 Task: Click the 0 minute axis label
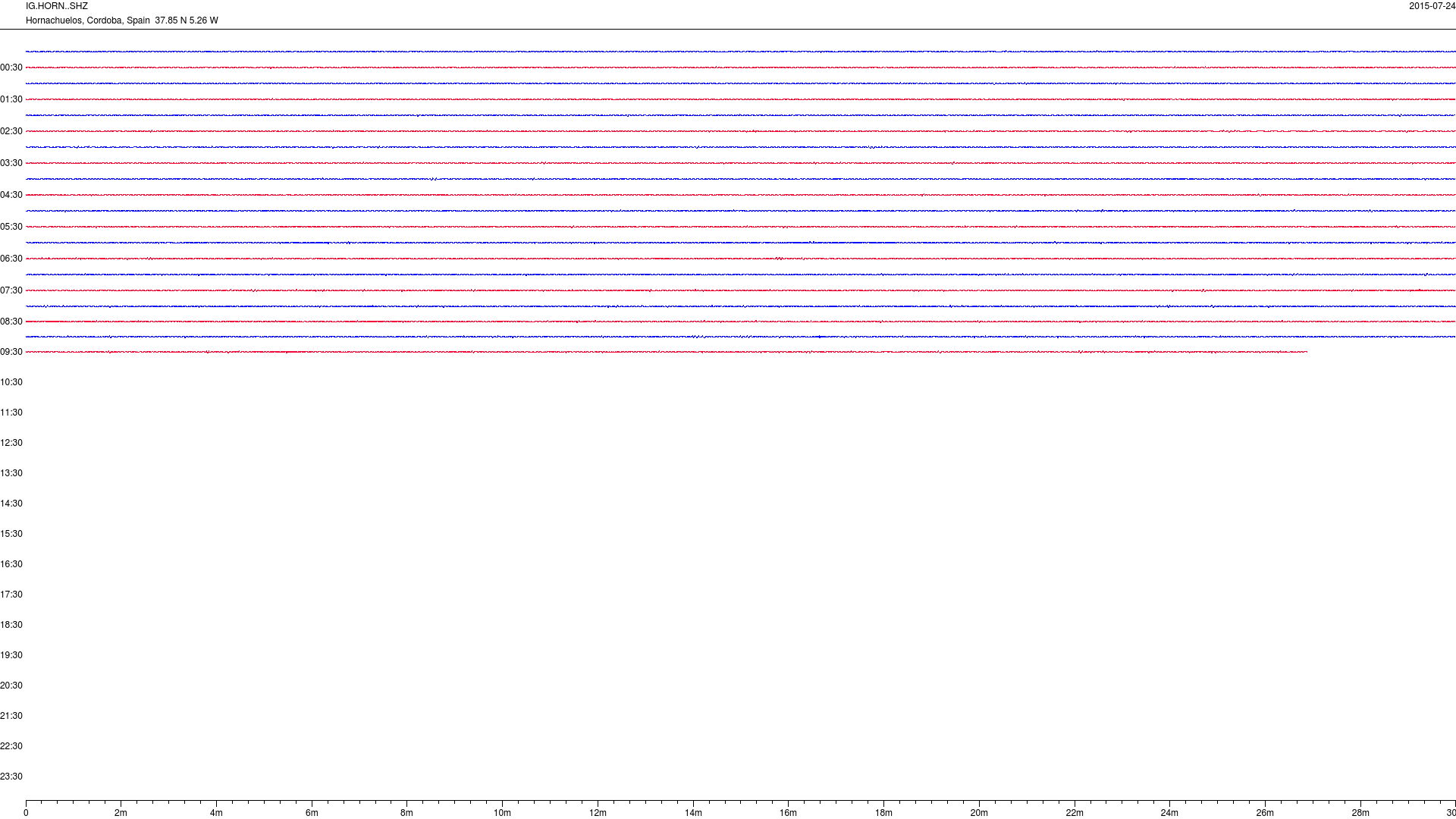tap(26, 813)
